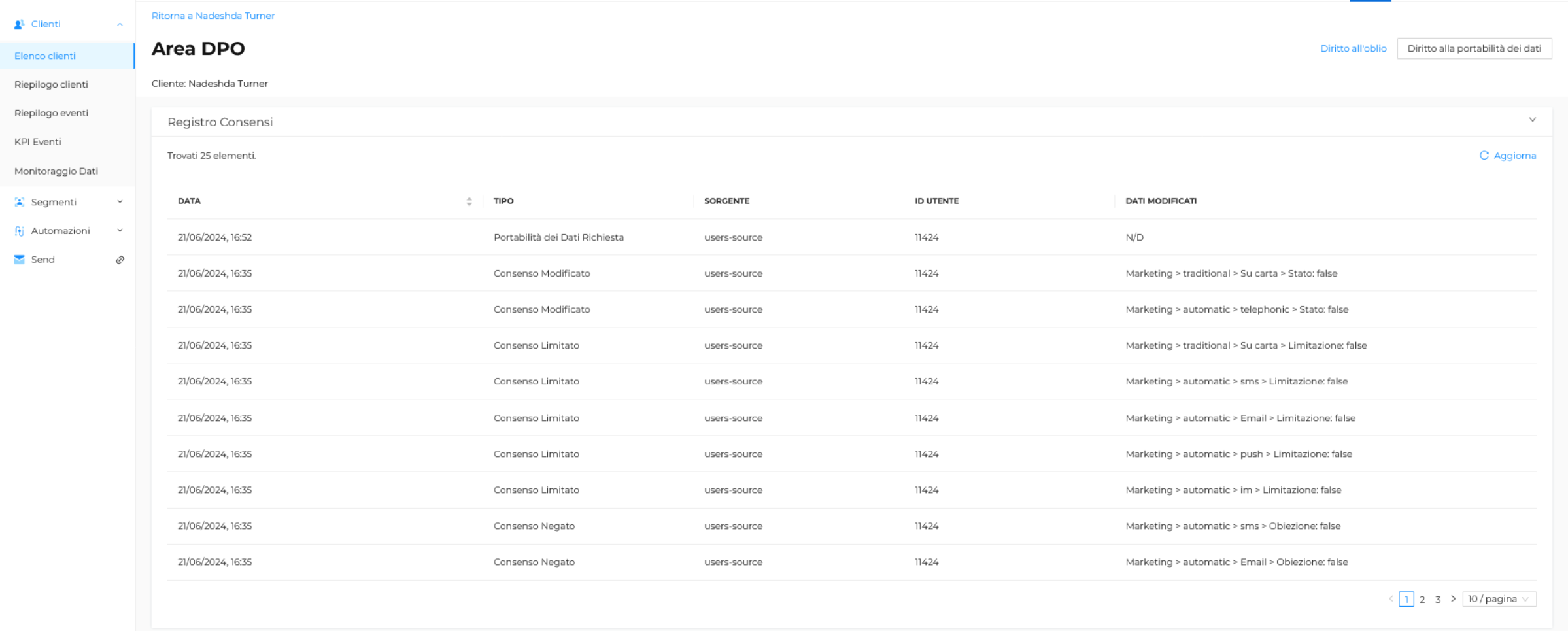Click the '21/06/2024, 16:52' date cell

pos(214,237)
